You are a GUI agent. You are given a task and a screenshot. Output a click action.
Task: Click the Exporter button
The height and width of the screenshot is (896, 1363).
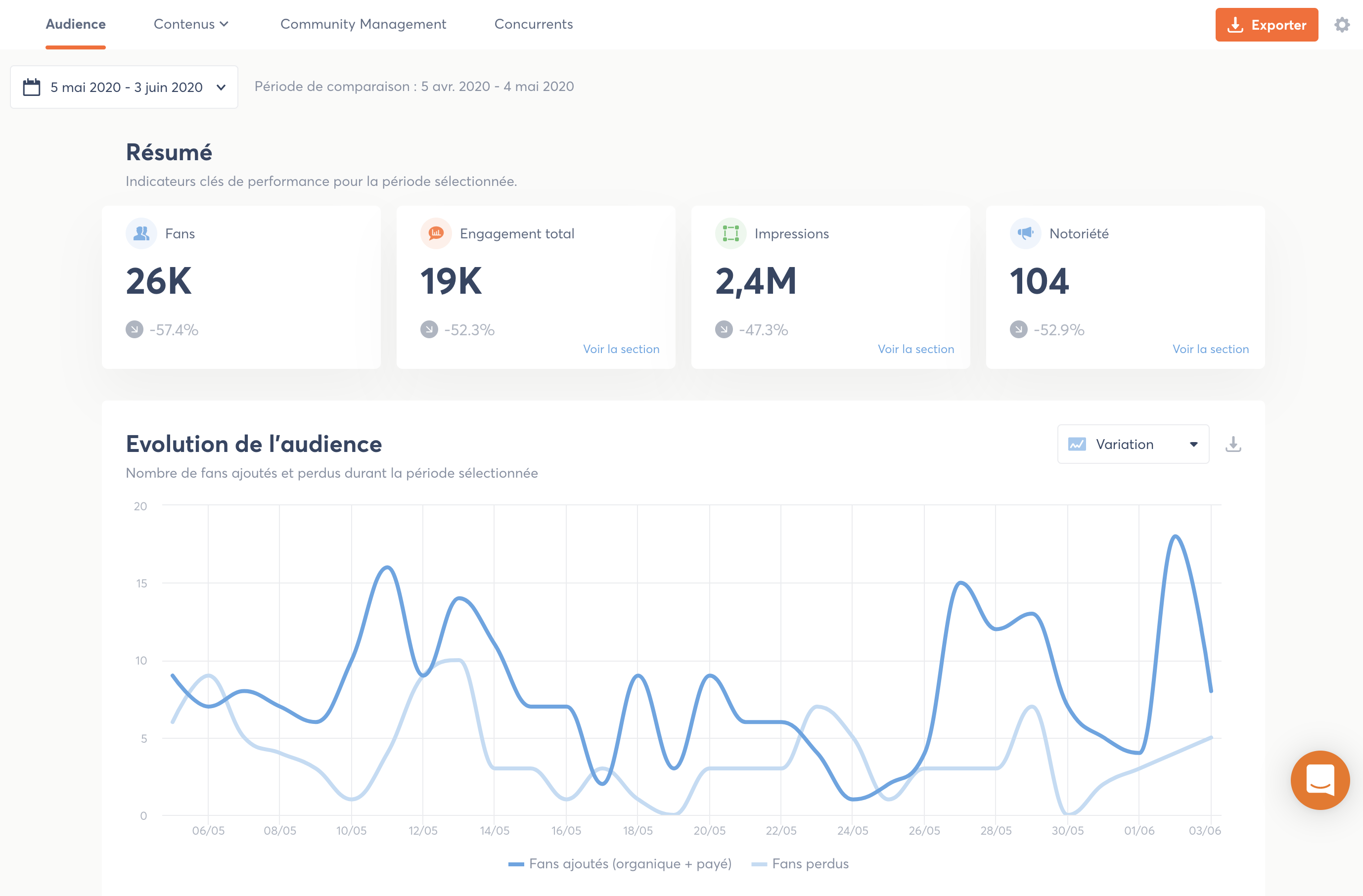[1266, 25]
